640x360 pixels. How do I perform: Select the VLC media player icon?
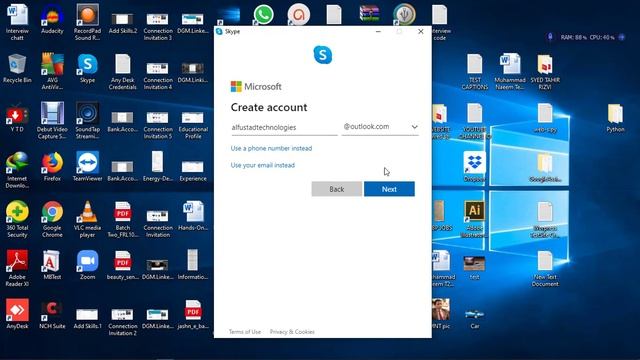pos(87,219)
